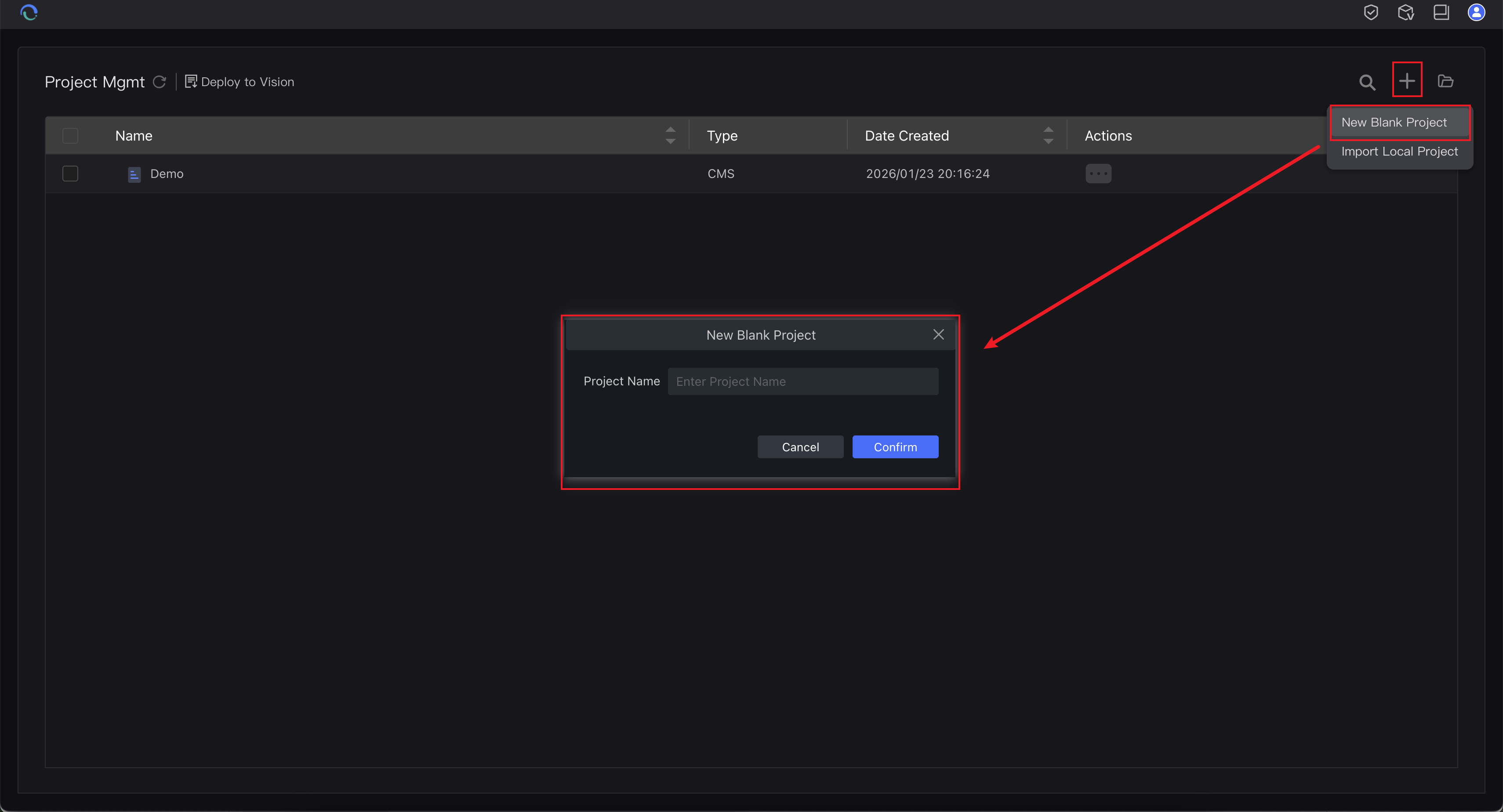
Task: Open the package box icon in header
Action: click(1406, 12)
